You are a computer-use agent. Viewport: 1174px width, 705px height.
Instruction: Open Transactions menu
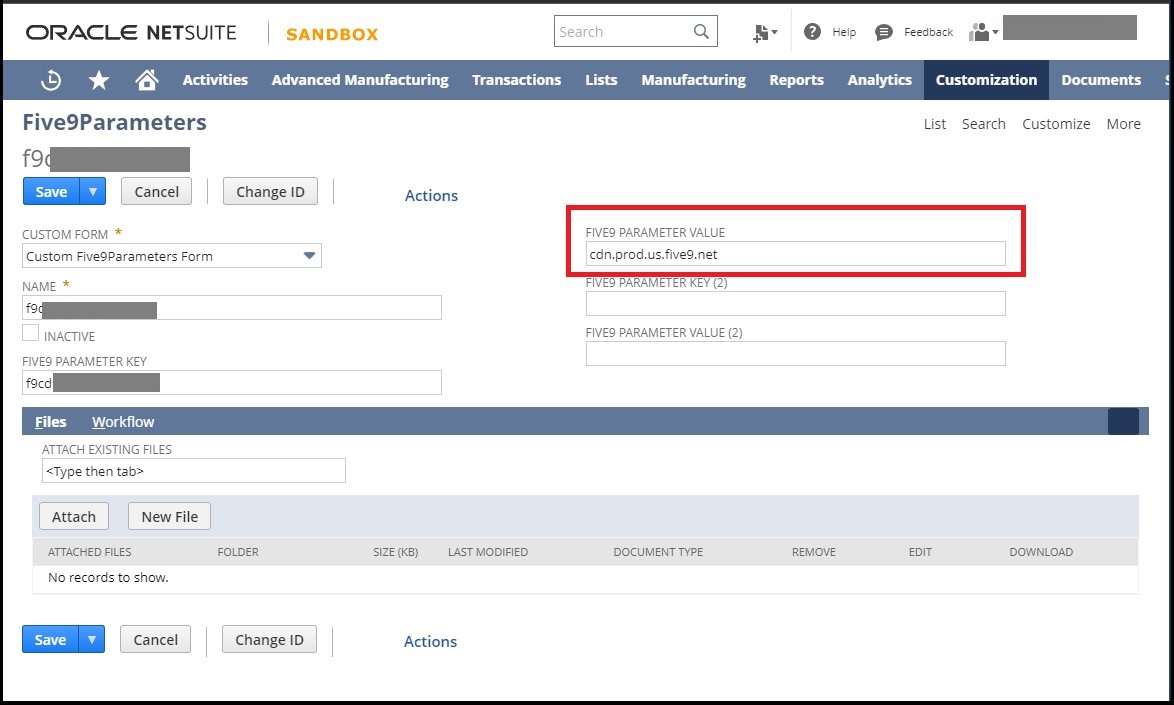click(x=517, y=80)
